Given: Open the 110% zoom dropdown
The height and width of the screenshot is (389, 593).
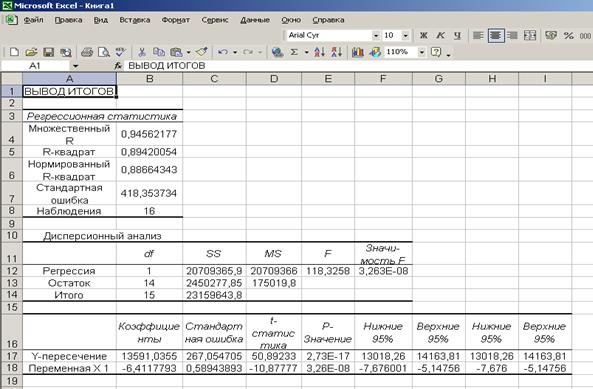Looking at the screenshot, I should coord(422,52).
